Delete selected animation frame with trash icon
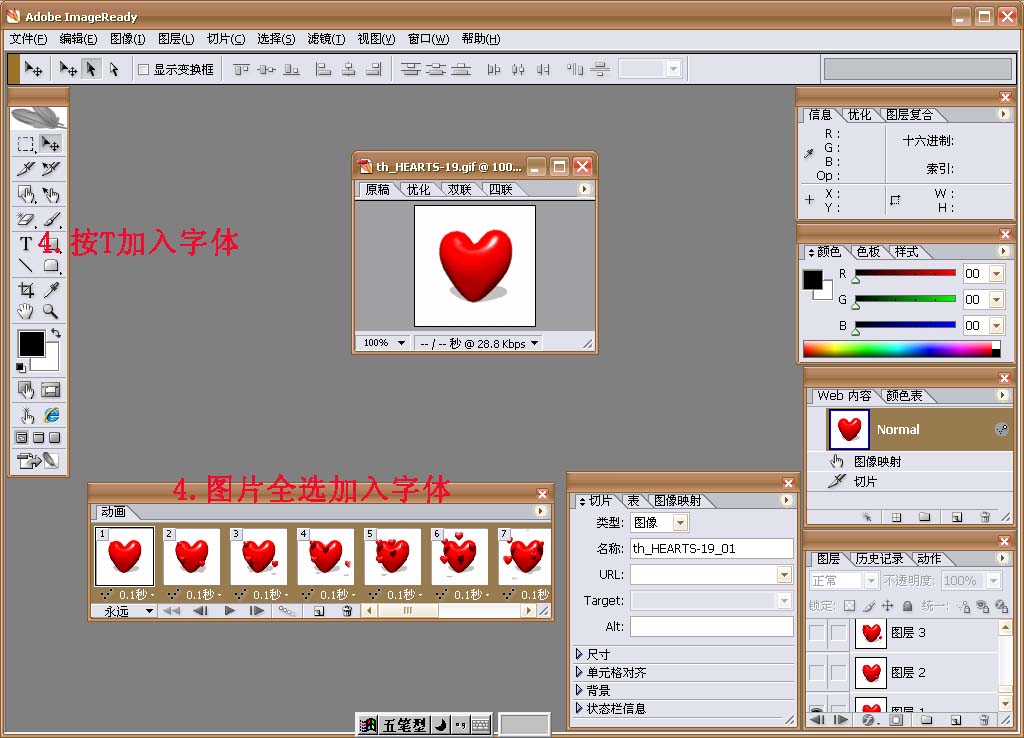The image size is (1024, 738). (x=347, y=611)
